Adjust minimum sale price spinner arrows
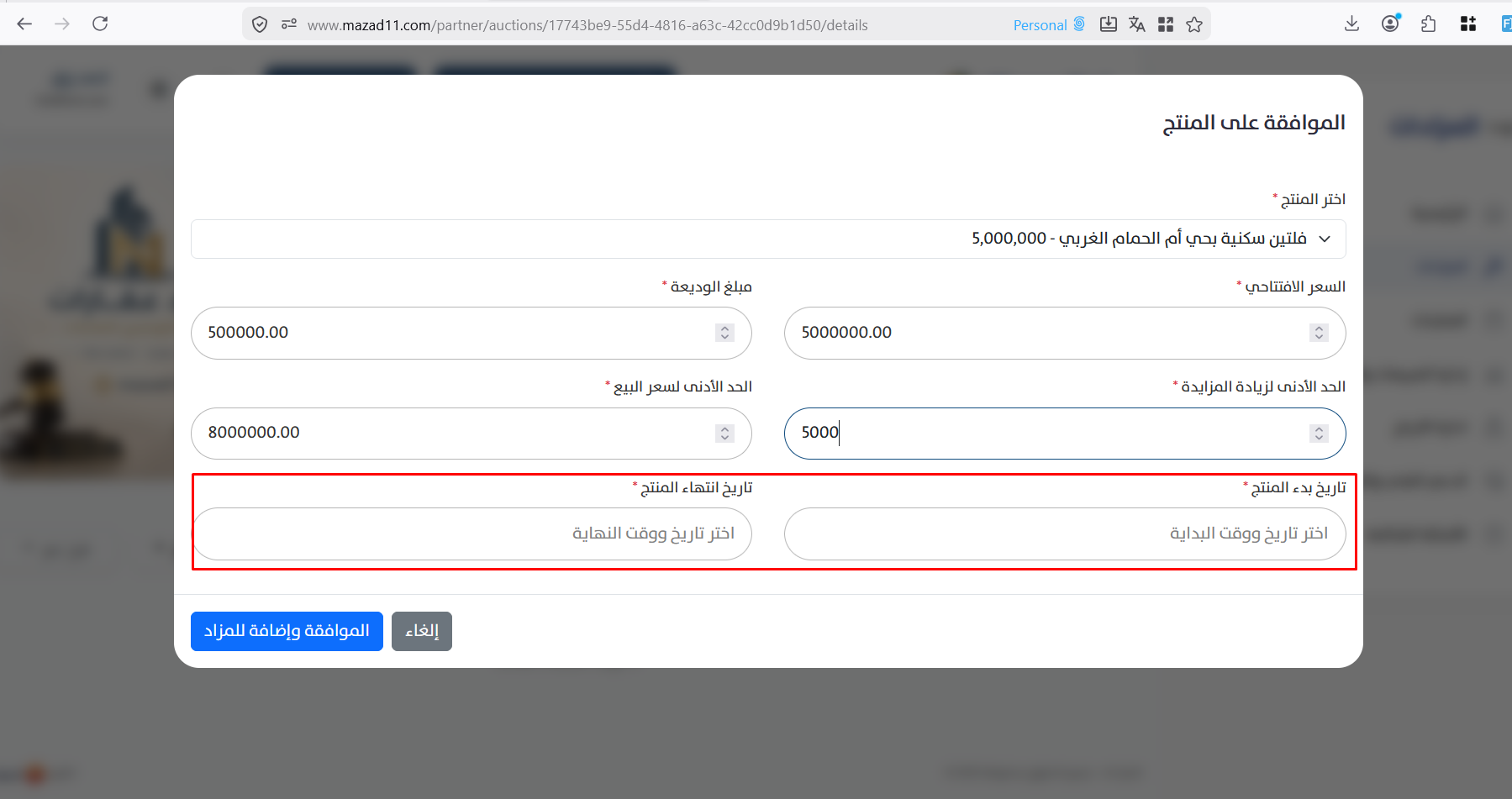 click(x=724, y=434)
